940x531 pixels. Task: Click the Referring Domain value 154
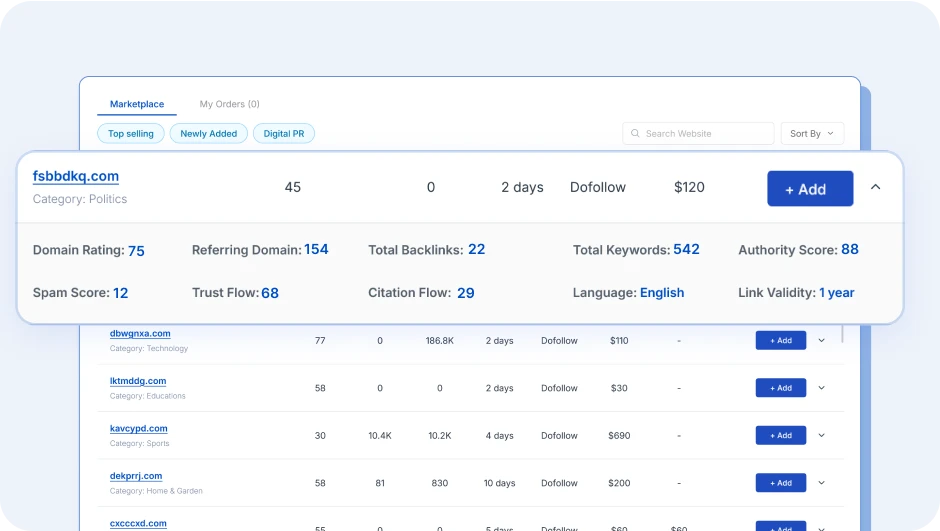click(316, 249)
